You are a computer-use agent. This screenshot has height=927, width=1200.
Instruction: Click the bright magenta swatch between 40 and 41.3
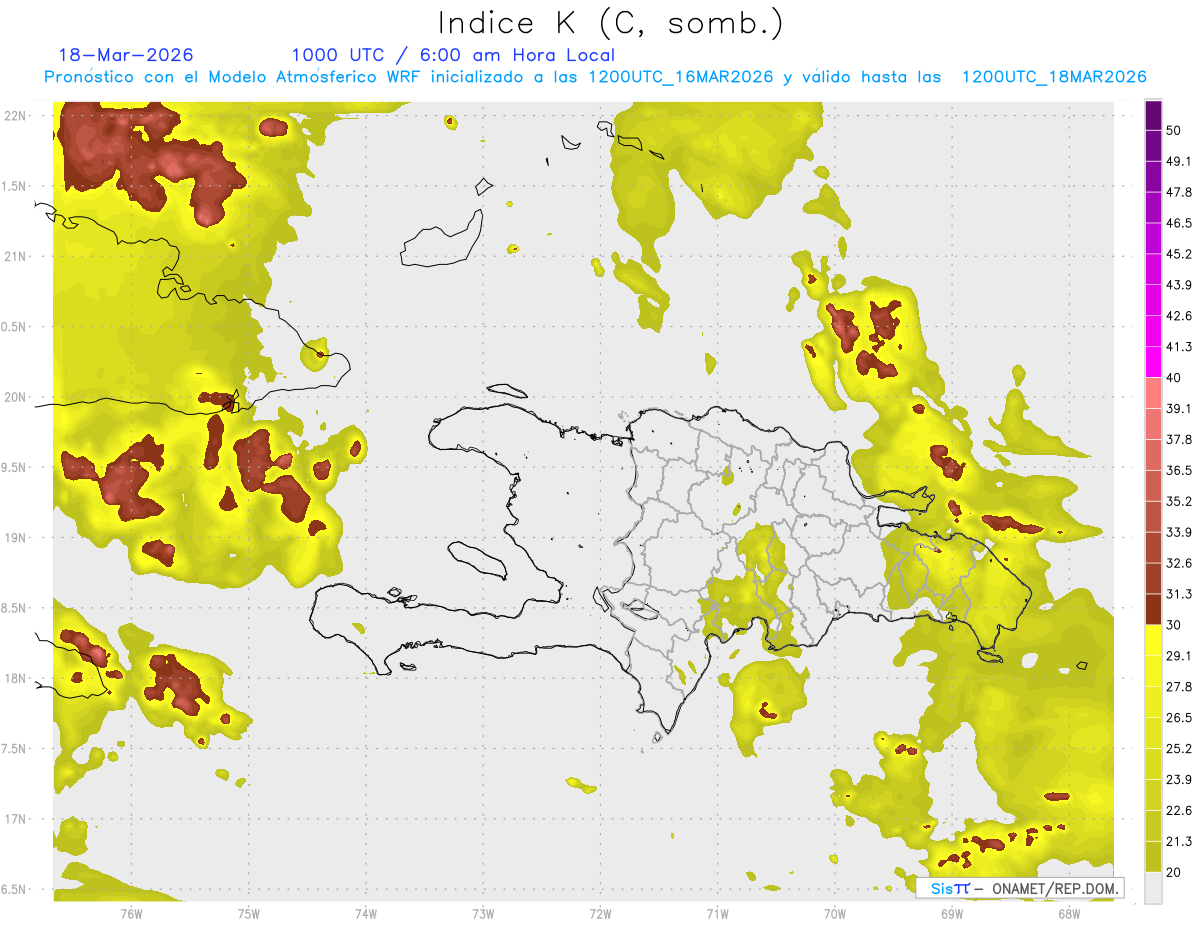[x=1153, y=362]
